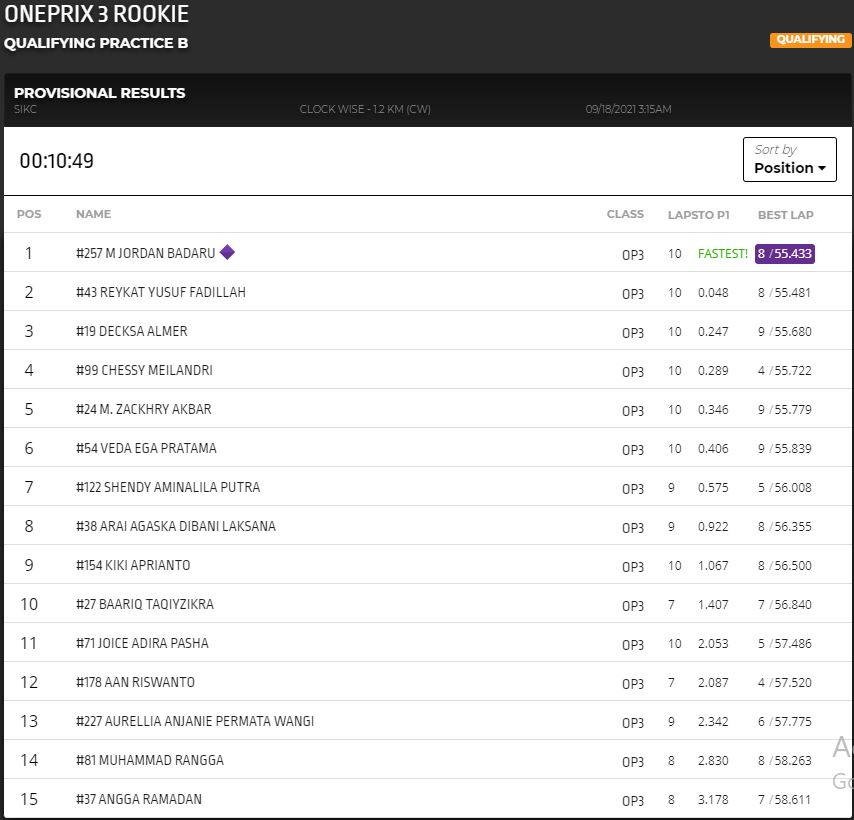The width and height of the screenshot is (854, 820).
Task: Click the orange QUALIFYING badge
Action: click(x=809, y=40)
